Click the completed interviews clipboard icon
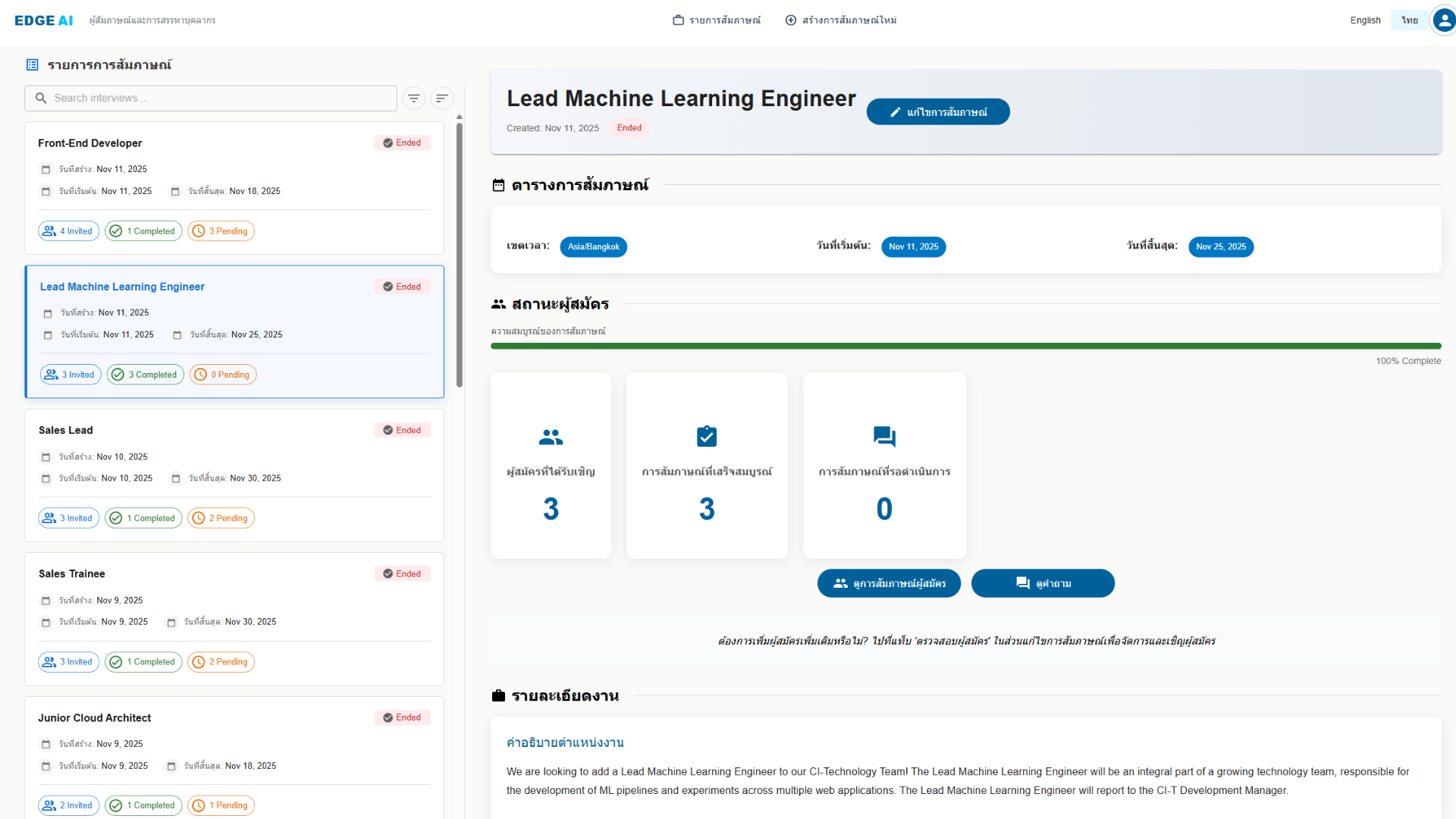Screen dimensions: 1456x819 pos(706,436)
